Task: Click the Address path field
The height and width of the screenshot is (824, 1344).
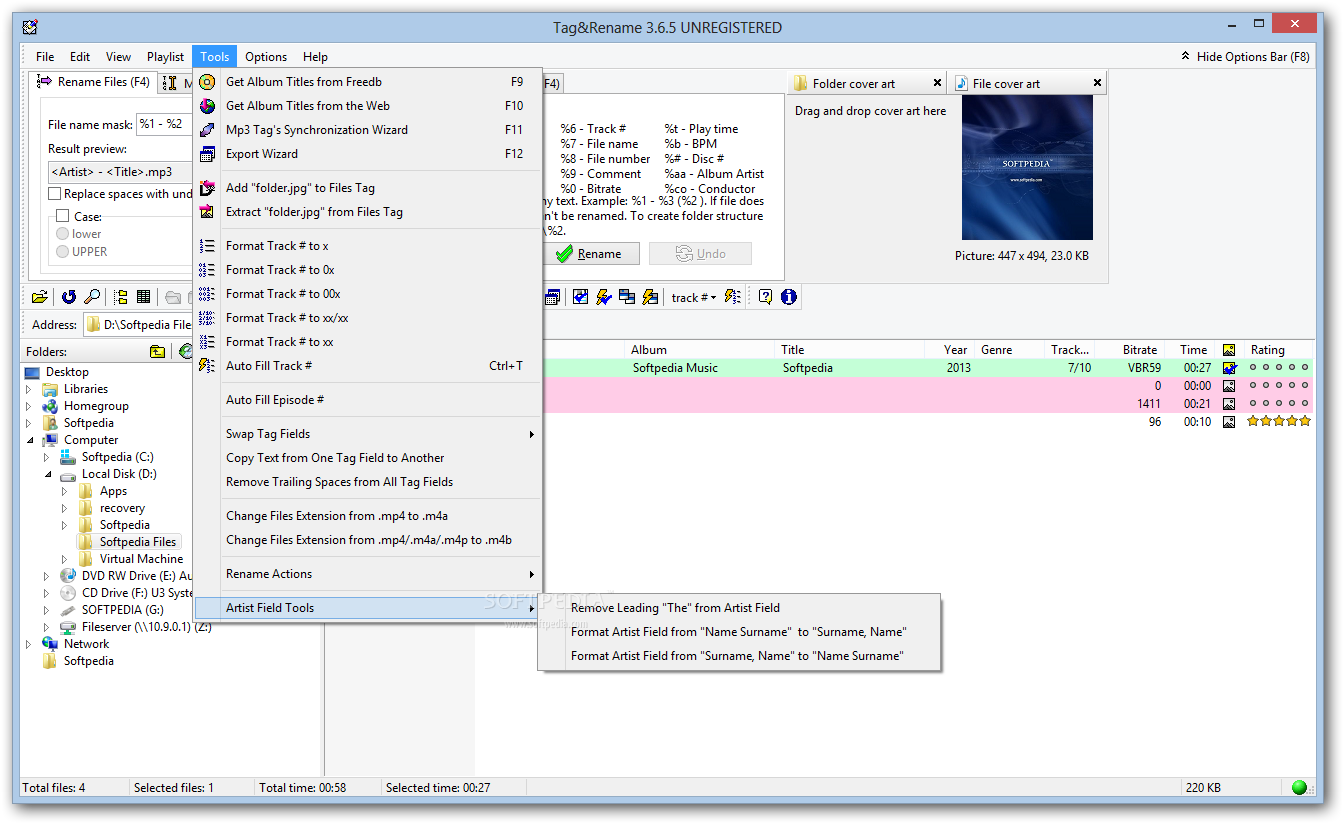Action: (x=137, y=325)
